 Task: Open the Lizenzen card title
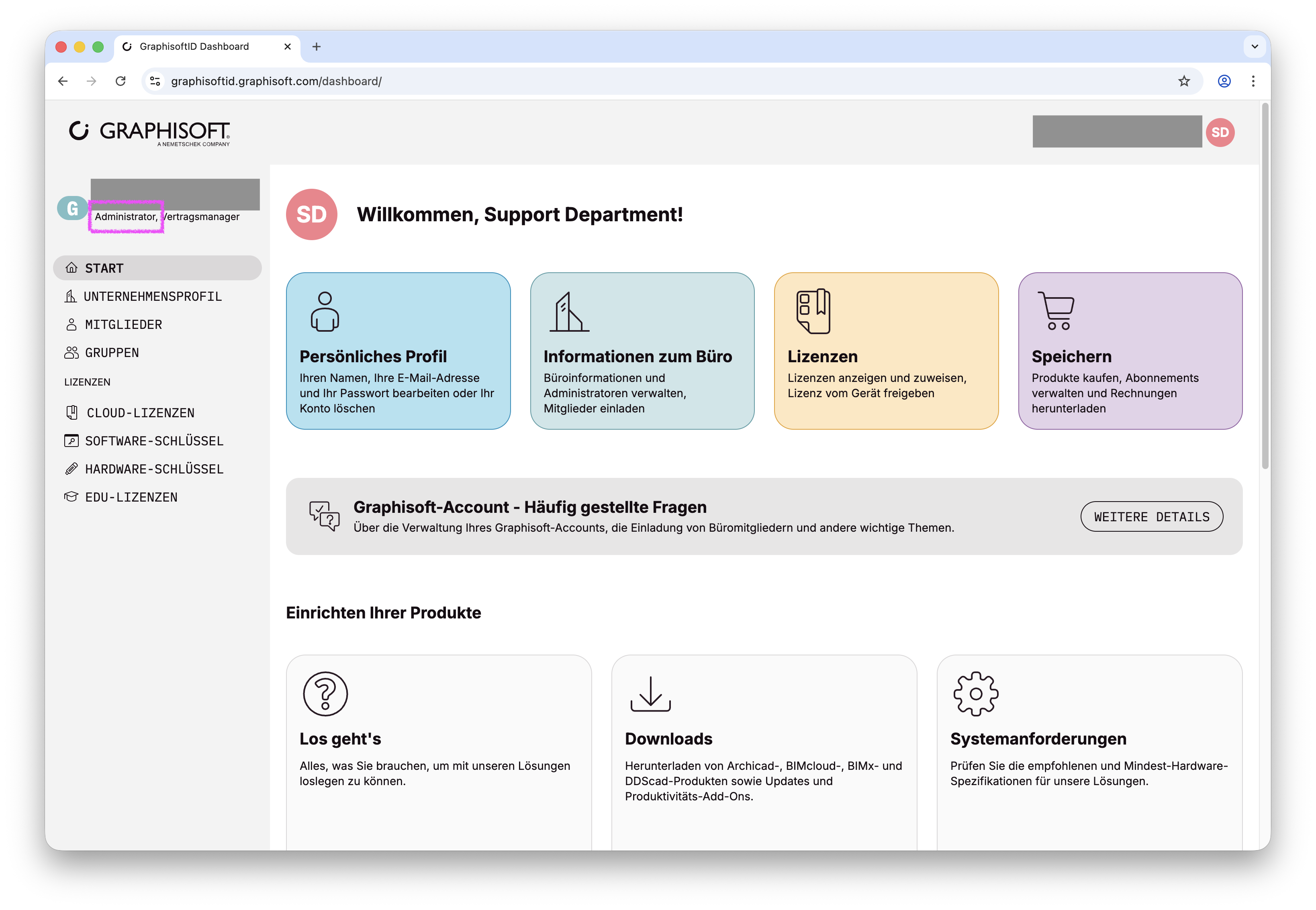click(x=822, y=356)
